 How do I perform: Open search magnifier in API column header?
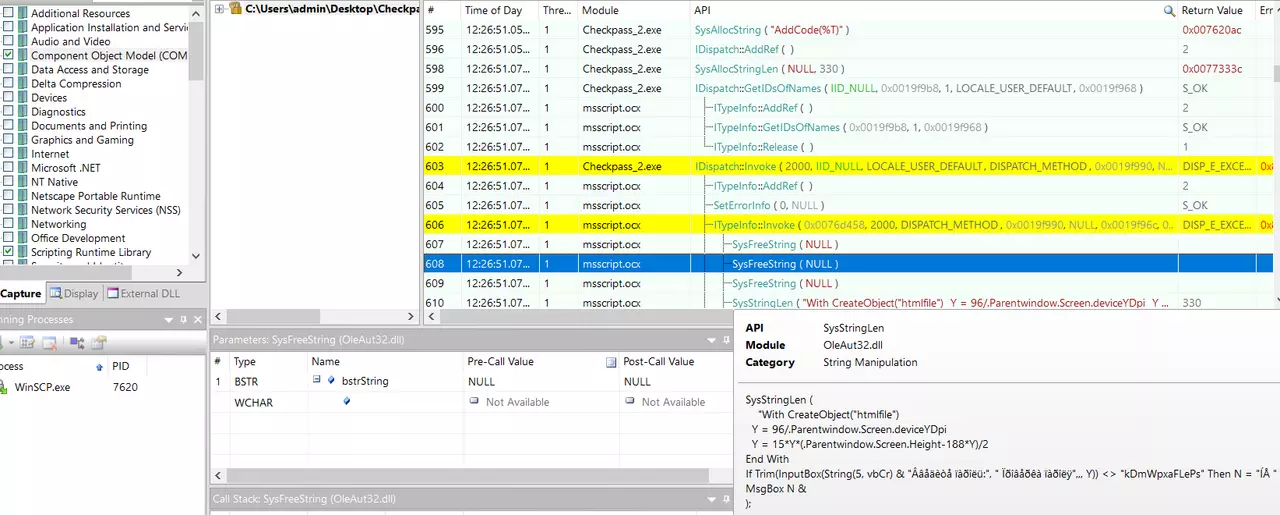point(1169,10)
